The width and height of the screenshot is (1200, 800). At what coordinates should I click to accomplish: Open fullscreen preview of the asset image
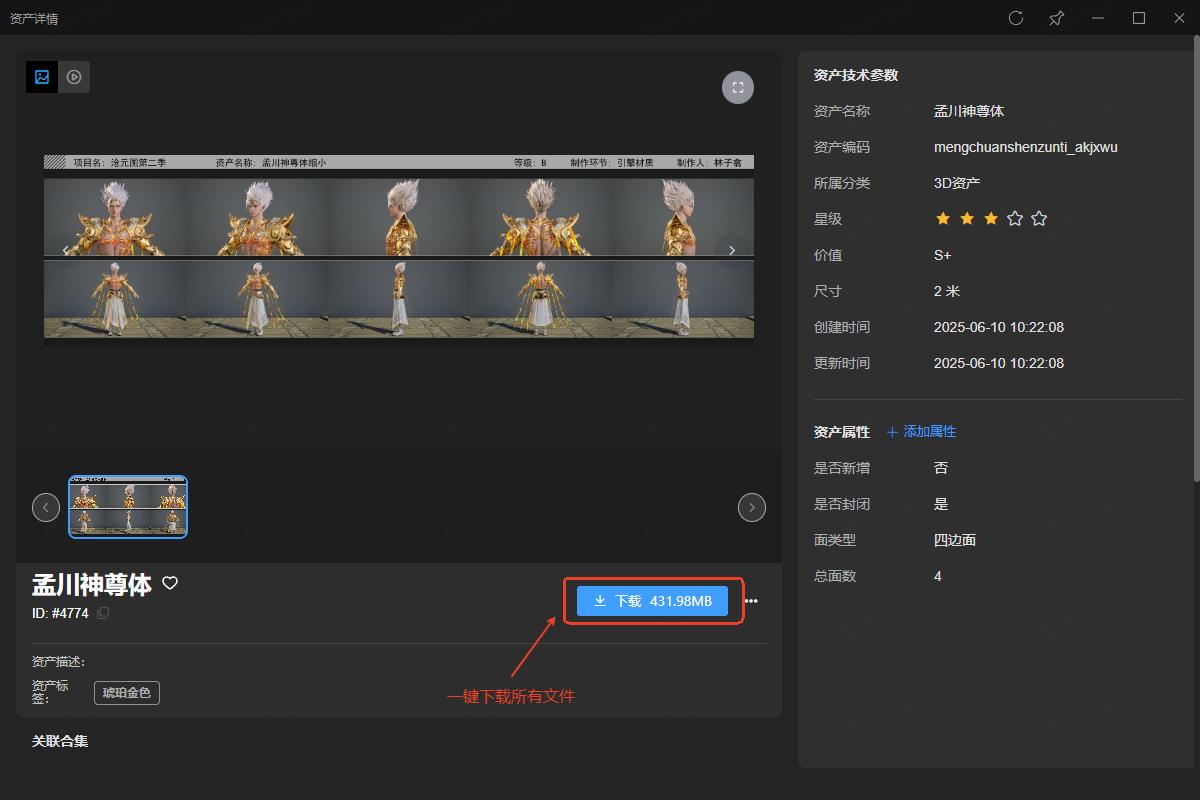click(738, 87)
